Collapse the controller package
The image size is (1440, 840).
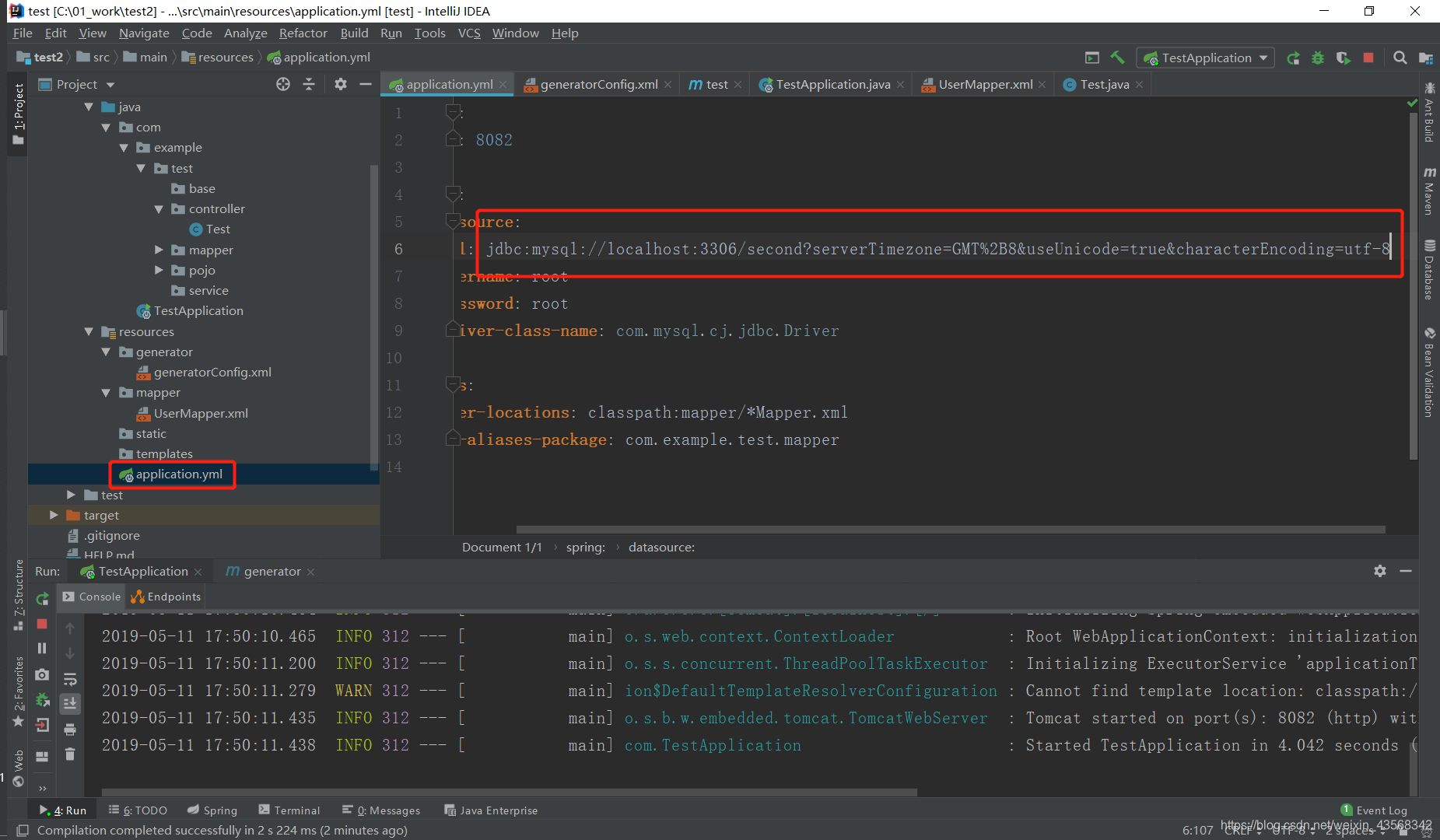[159, 208]
